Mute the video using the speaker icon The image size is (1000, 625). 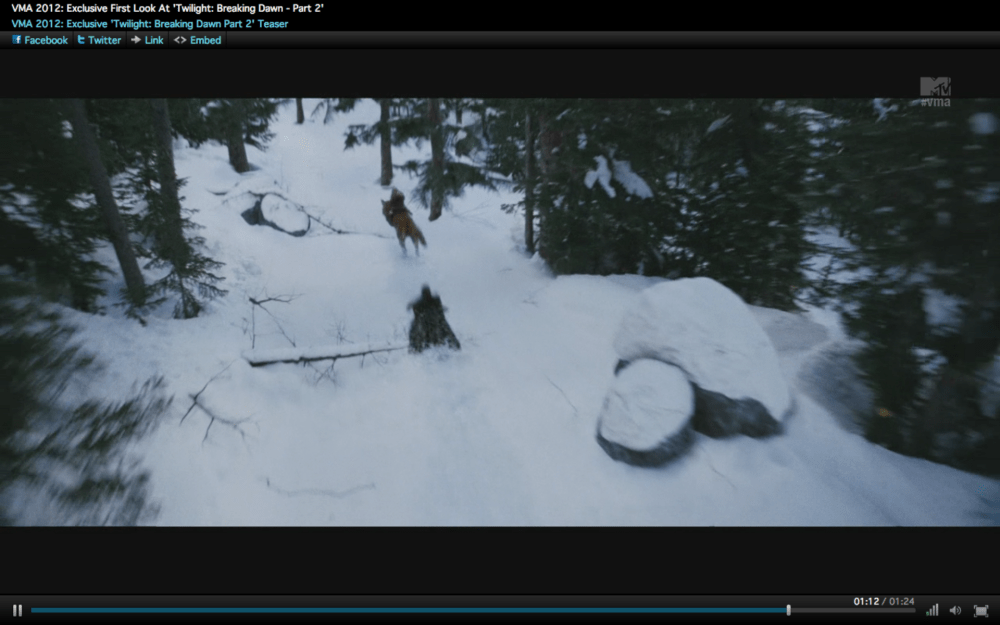tap(955, 610)
